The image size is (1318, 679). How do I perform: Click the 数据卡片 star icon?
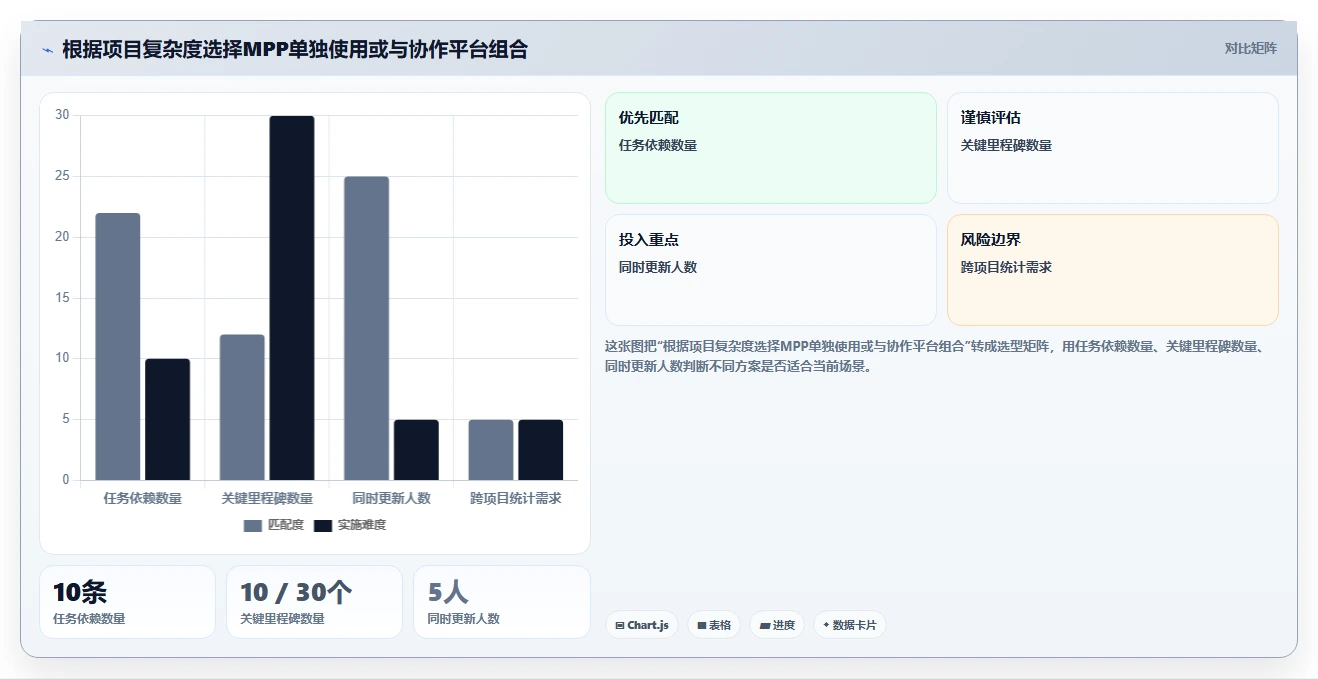coord(826,625)
